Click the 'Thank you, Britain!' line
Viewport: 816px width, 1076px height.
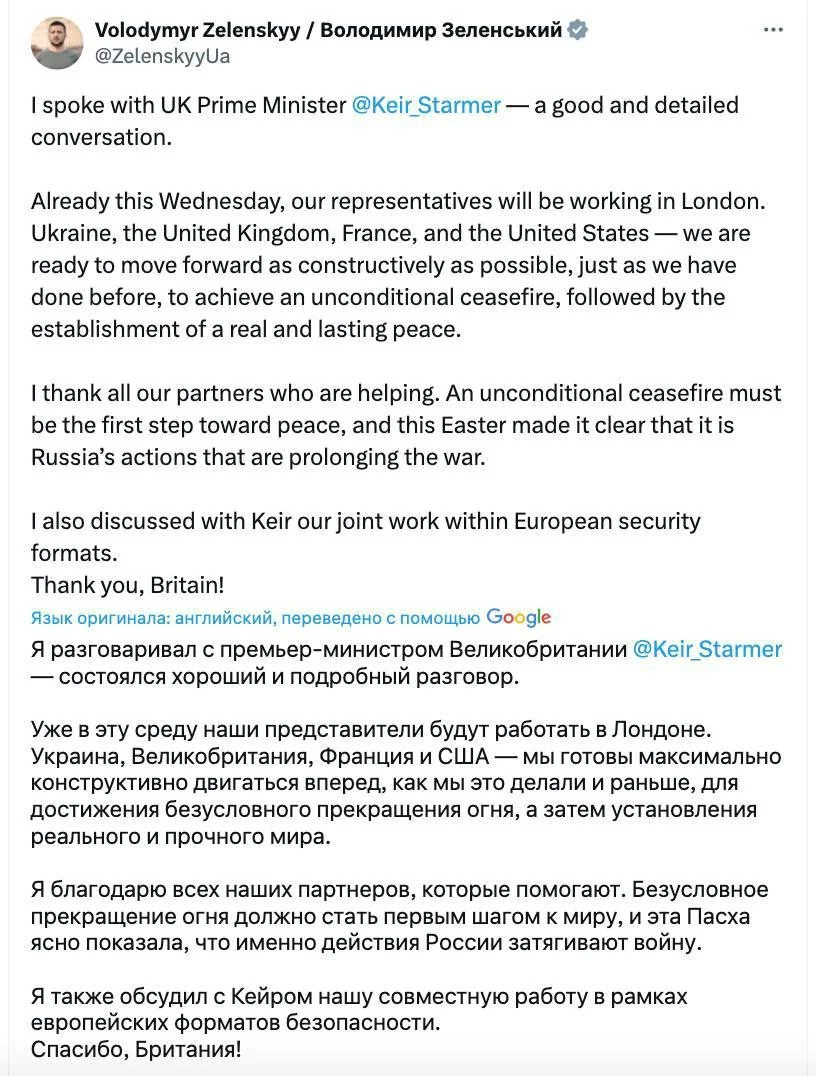tap(128, 585)
